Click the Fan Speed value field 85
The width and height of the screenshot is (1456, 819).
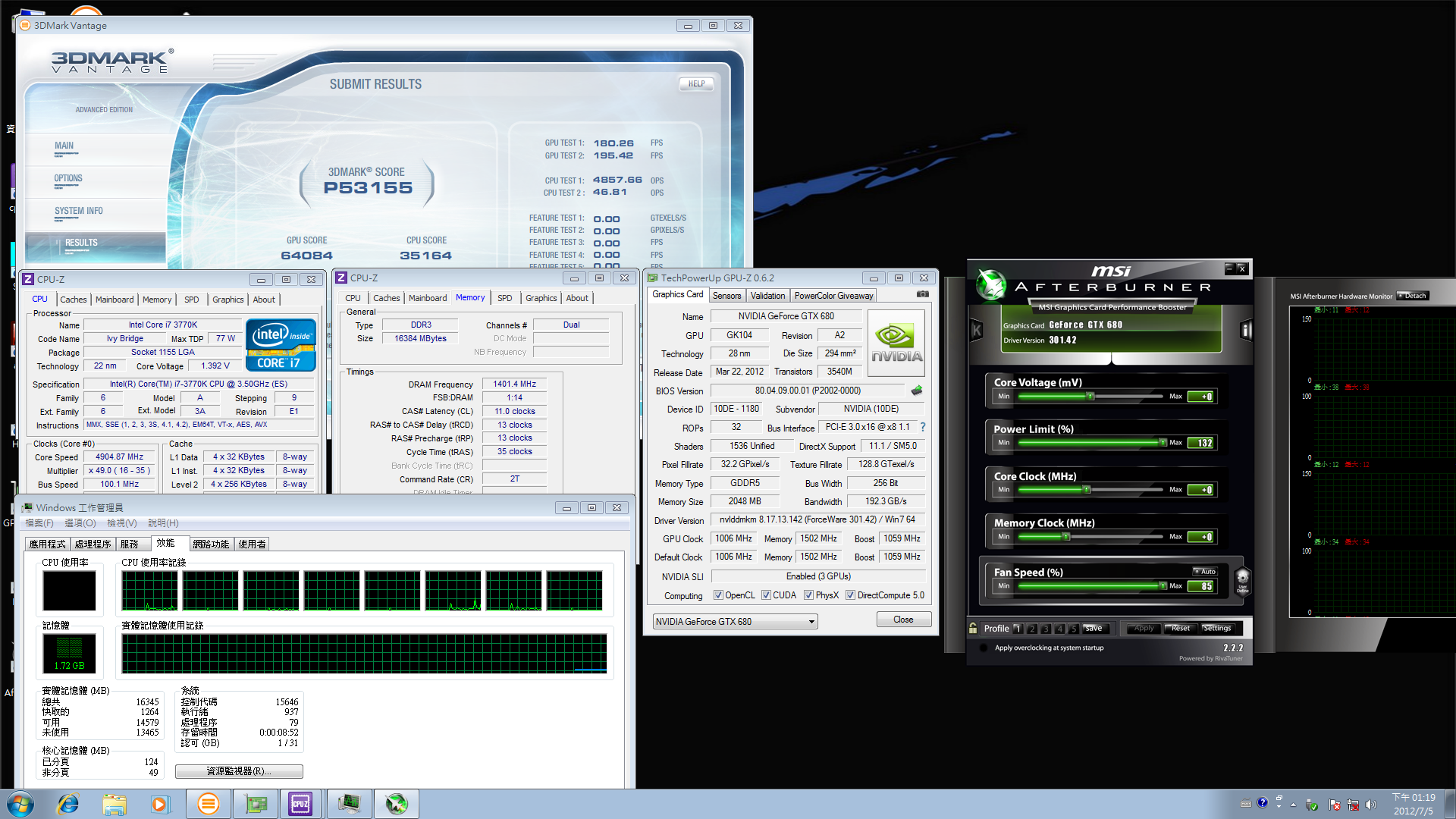1201,586
